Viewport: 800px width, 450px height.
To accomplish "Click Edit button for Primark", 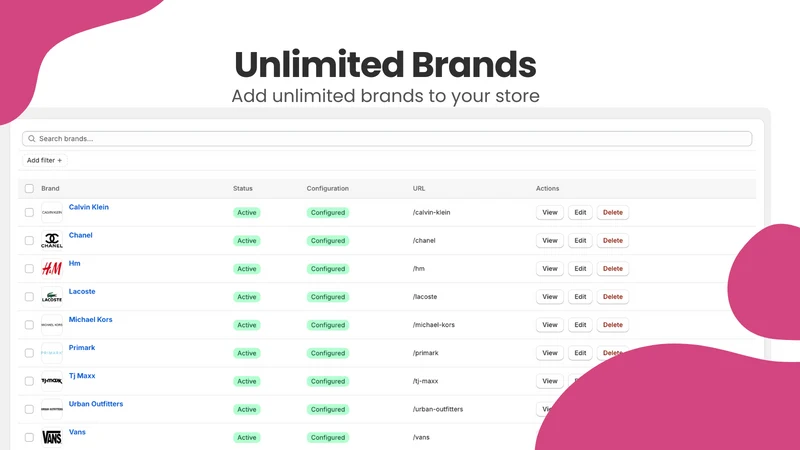I will tap(580, 353).
